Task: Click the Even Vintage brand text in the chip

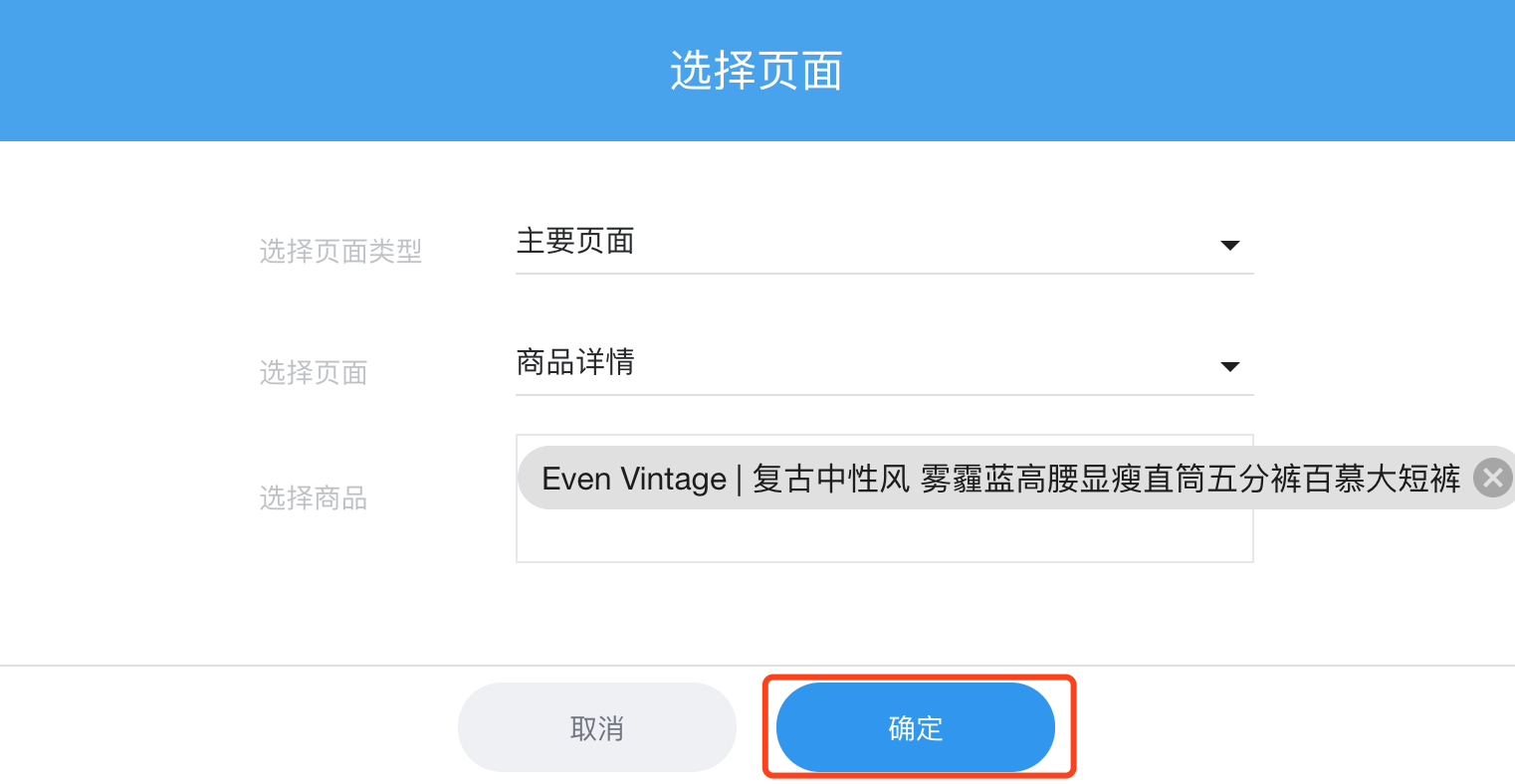Action: (634, 479)
